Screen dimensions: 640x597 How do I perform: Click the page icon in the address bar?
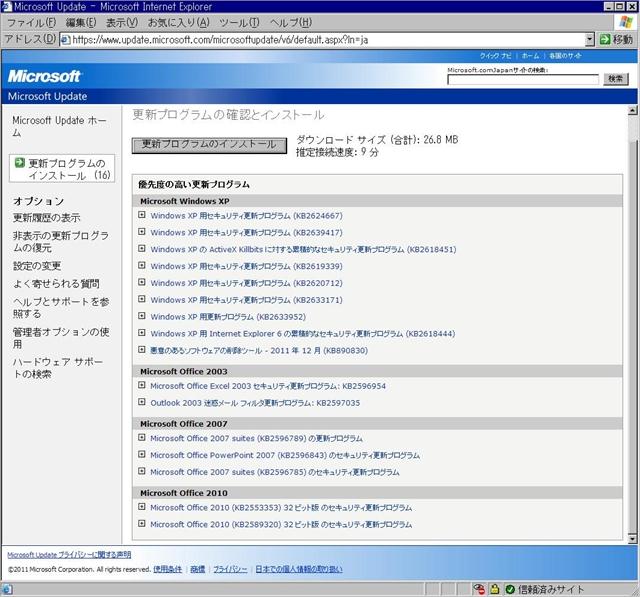(x=65, y=40)
